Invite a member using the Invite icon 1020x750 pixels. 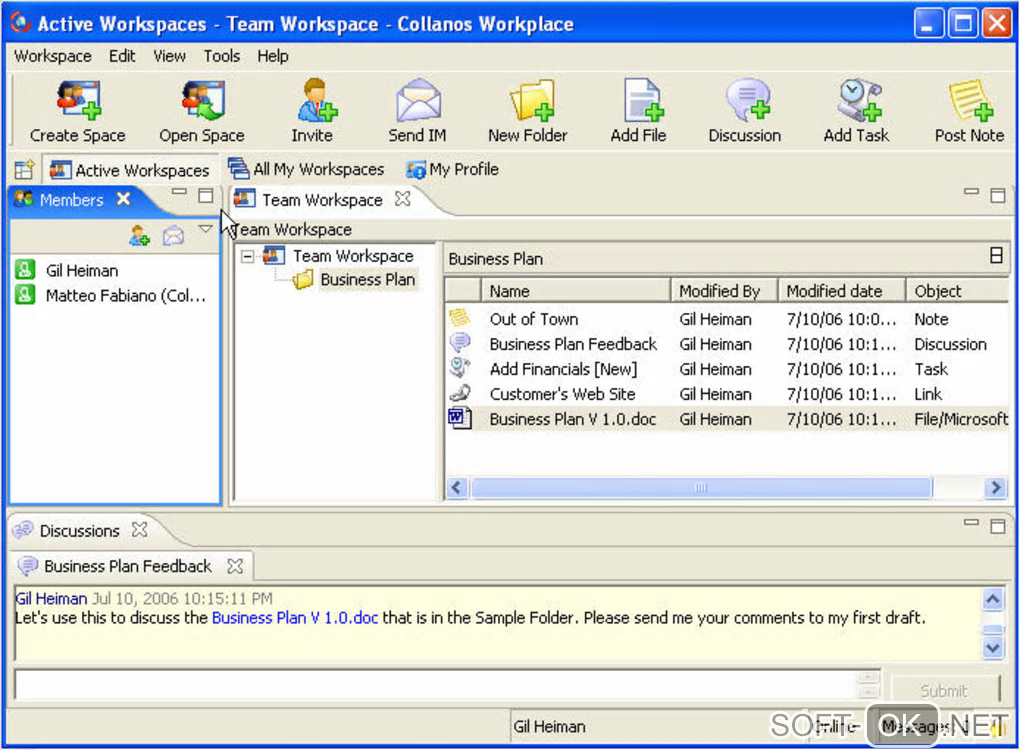[x=316, y=100]
